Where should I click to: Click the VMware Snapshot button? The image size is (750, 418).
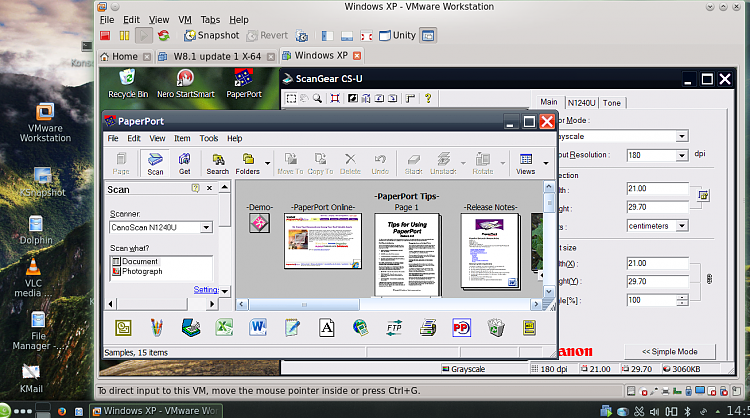click(x=212, y=35)
